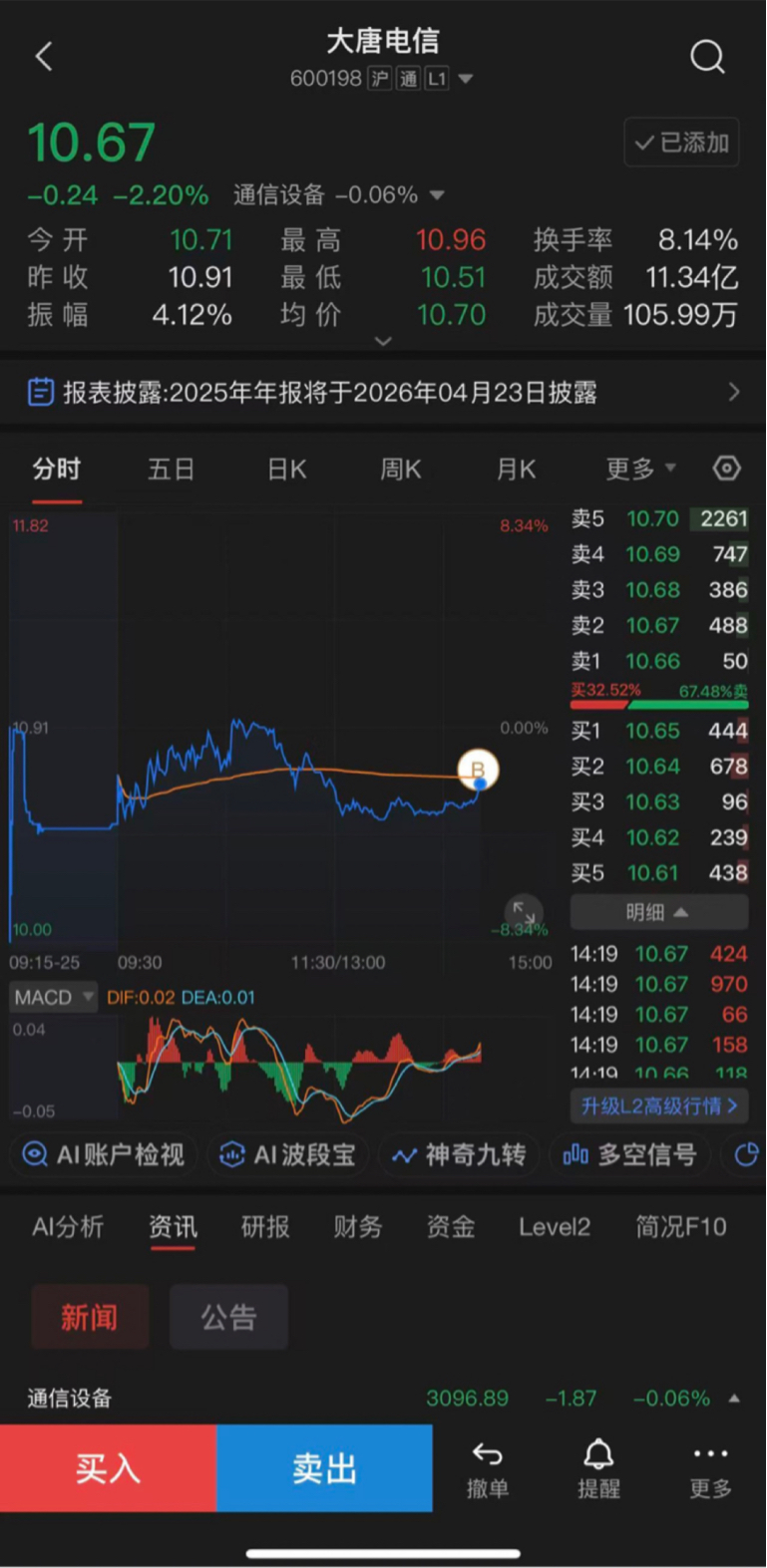Tap the 成交额 11.34亿 value
Viewport: 767px width, 1568px height.
point(691,277)
